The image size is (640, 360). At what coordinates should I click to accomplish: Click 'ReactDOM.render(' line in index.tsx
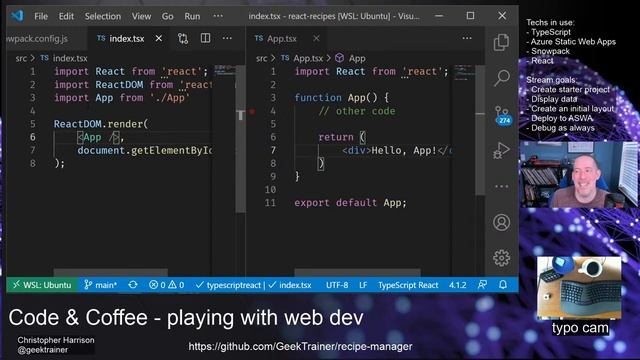click(101, 124)
